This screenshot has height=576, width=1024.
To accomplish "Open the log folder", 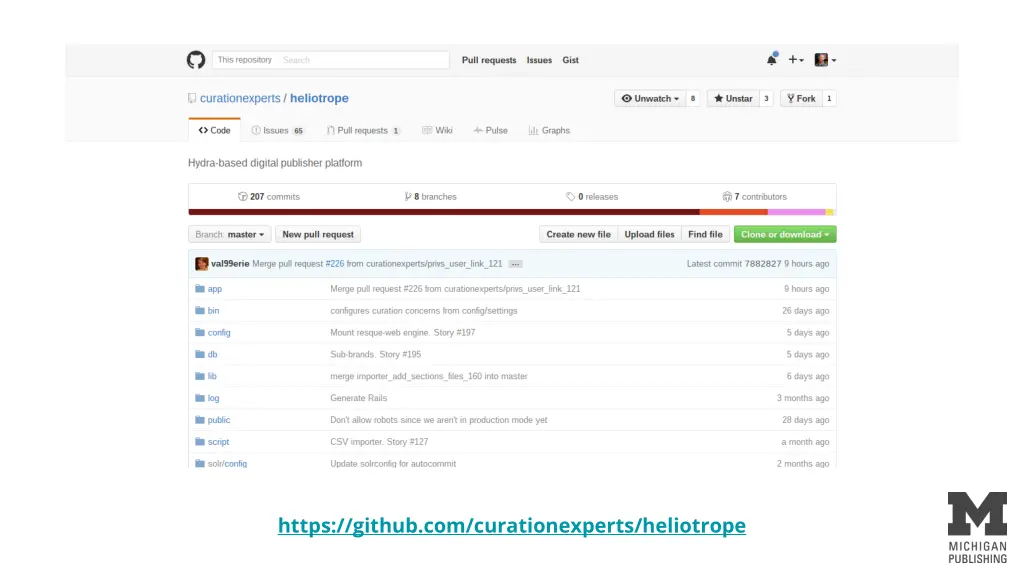I will coord(214,398).
